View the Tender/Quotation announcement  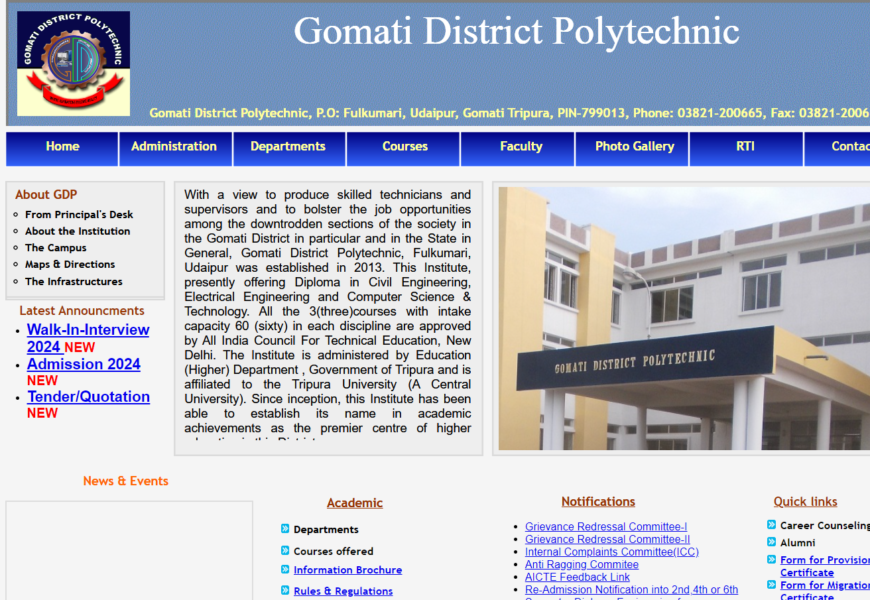(88, 397)
